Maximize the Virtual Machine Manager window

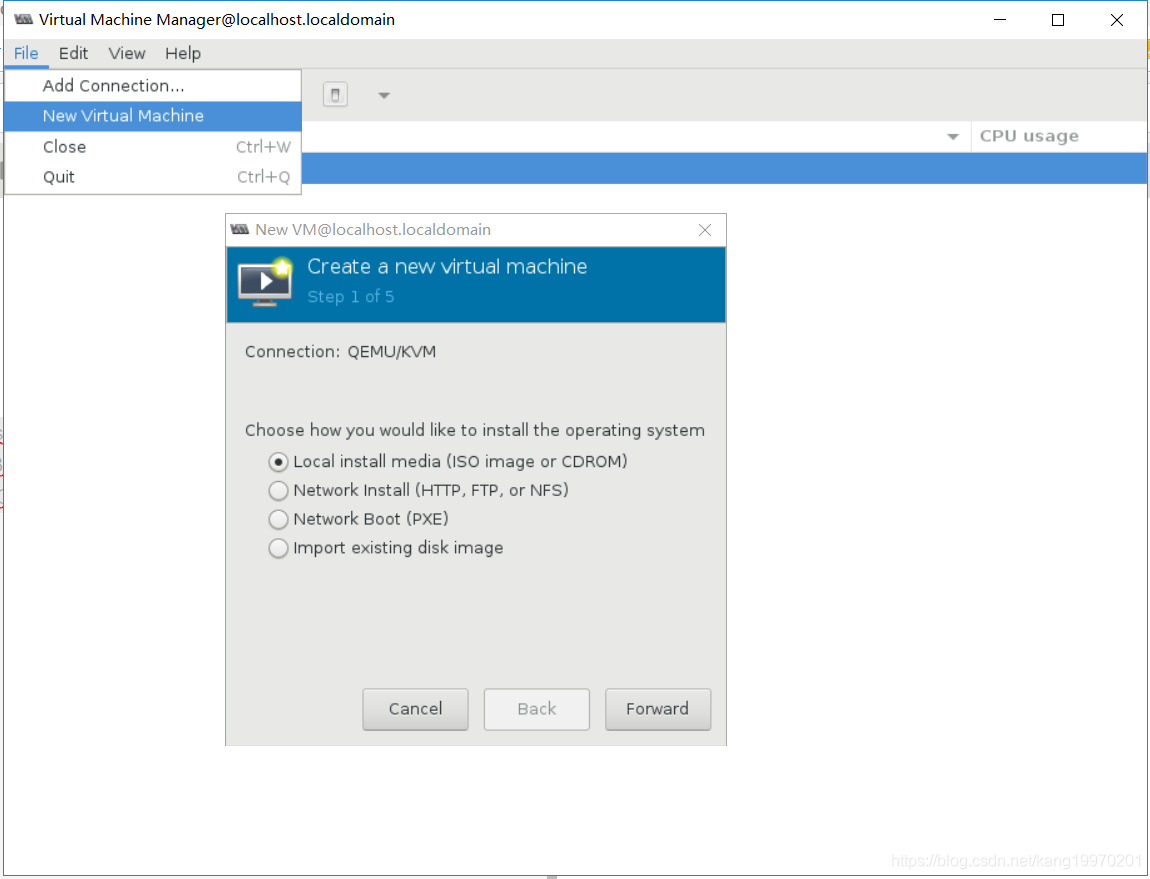(x=1058, y=20)
